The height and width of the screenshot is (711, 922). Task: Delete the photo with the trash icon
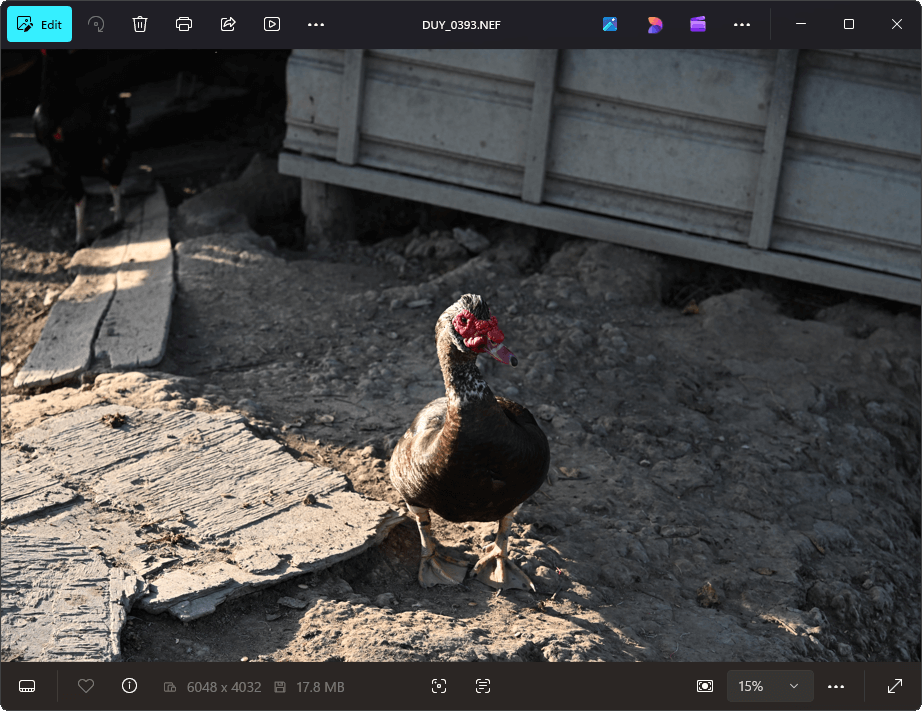140,24
